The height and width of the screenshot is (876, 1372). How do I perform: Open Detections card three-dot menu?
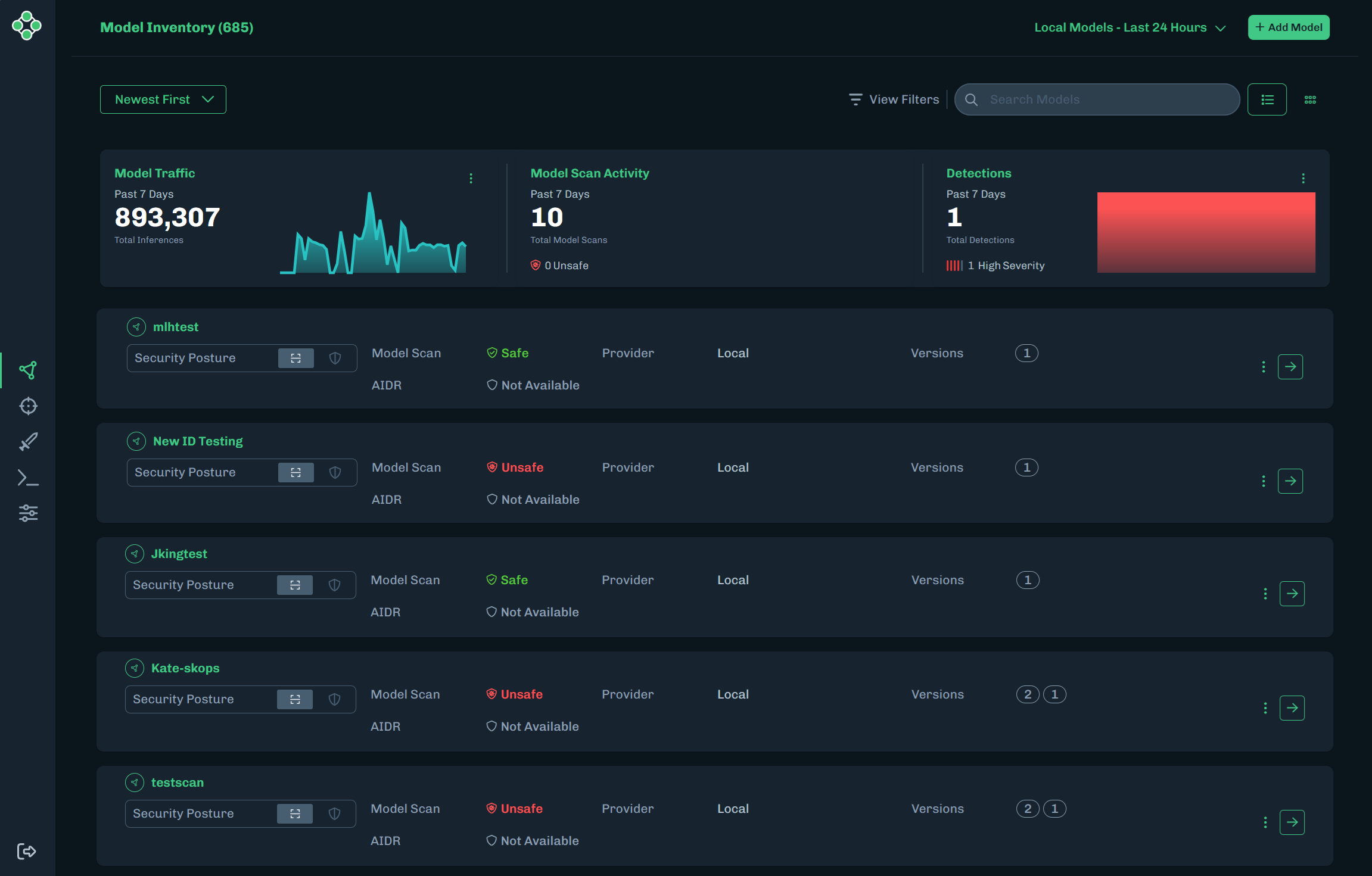[1303, 178]
